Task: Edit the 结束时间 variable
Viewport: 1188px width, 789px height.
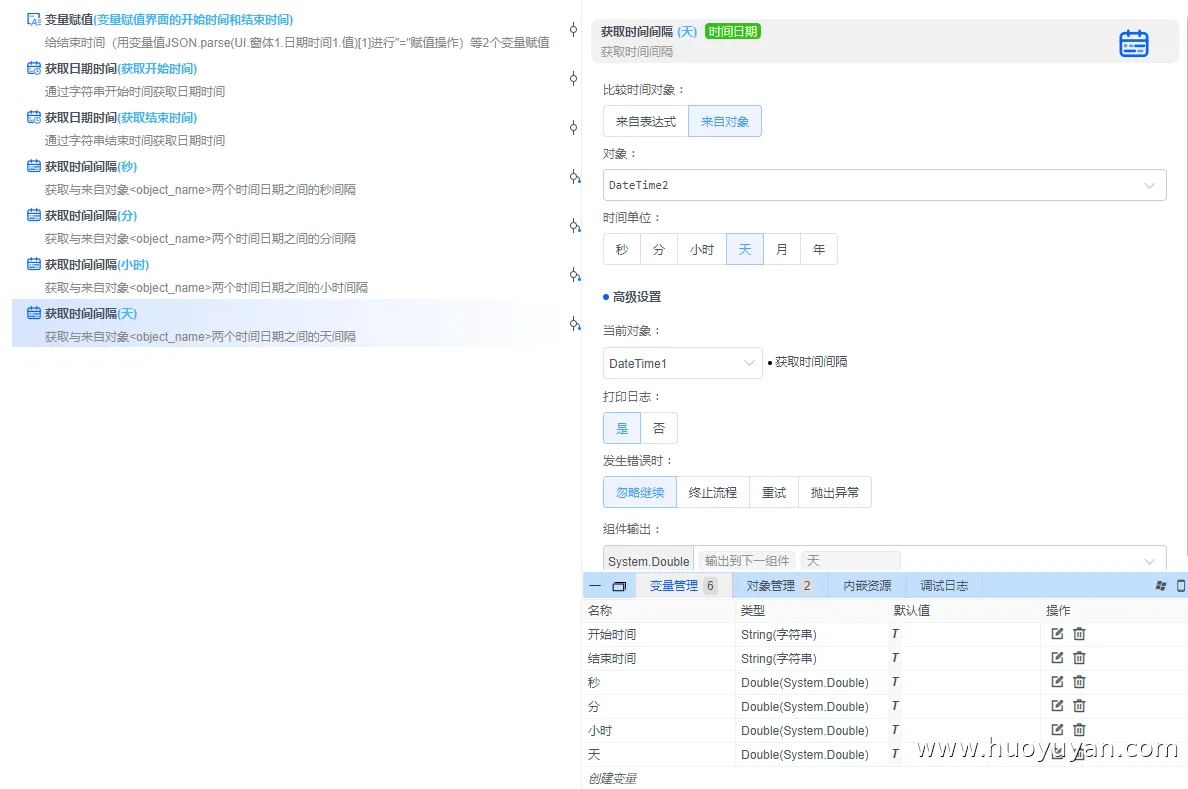Action: coord(1057,658)
